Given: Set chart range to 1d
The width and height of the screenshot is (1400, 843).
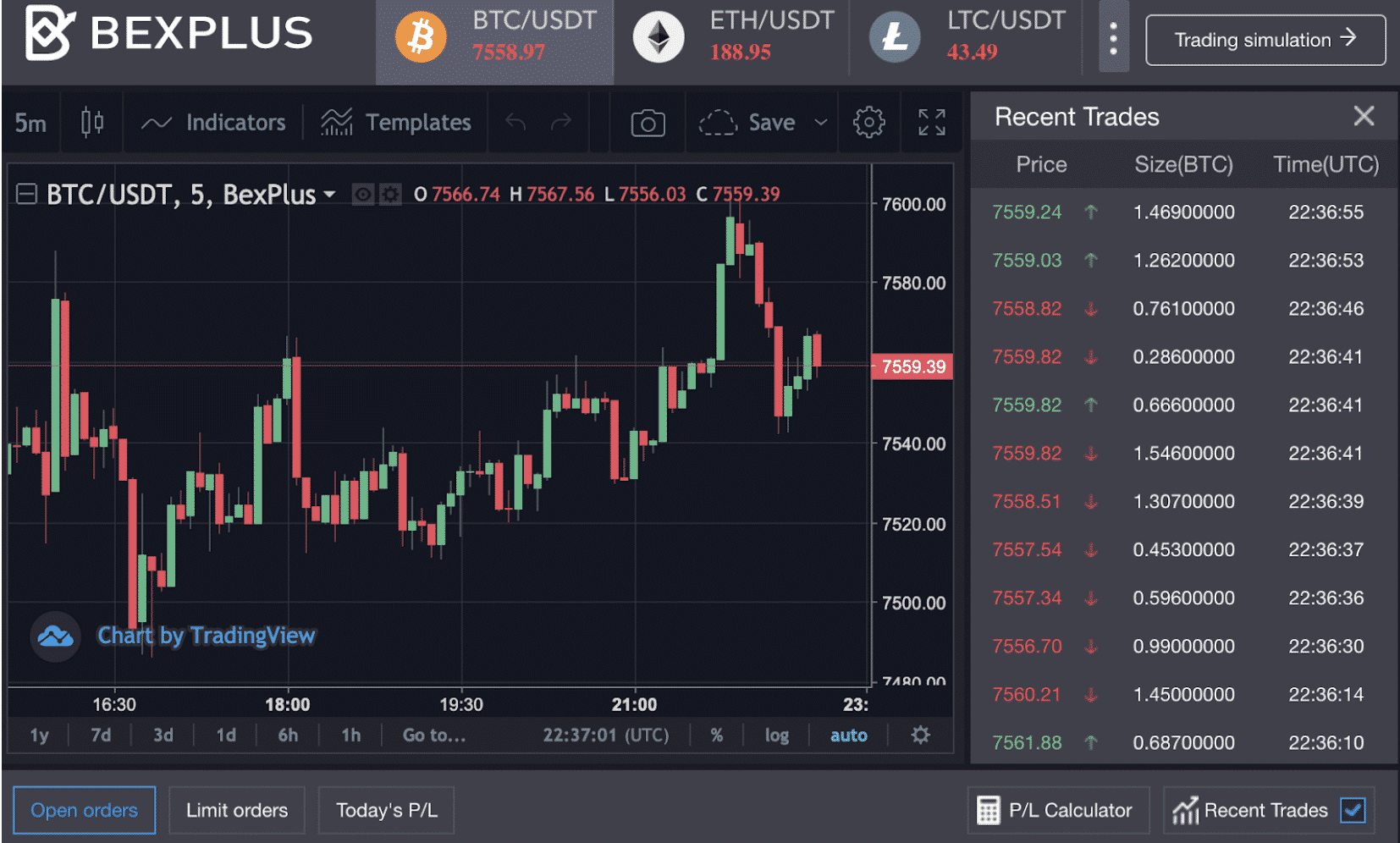Looking at the screenshot, I should [x=226, y=736].
